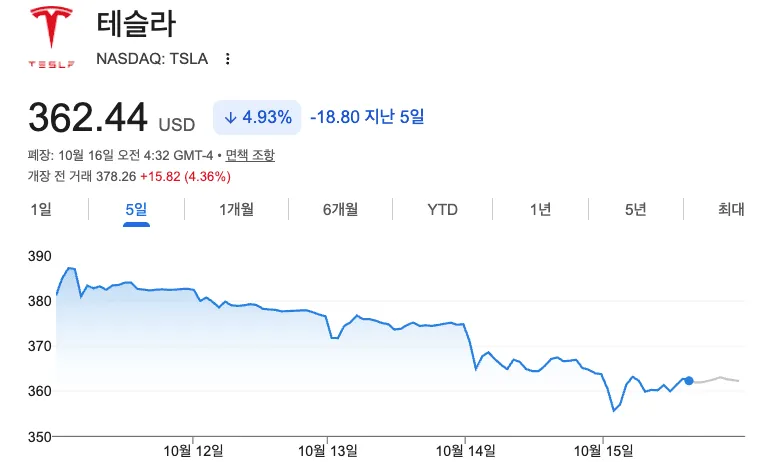Click the 10월 14일 date marker on axis
The height and width of the screenshot is (462, 761).
click(x=465, y=451)
